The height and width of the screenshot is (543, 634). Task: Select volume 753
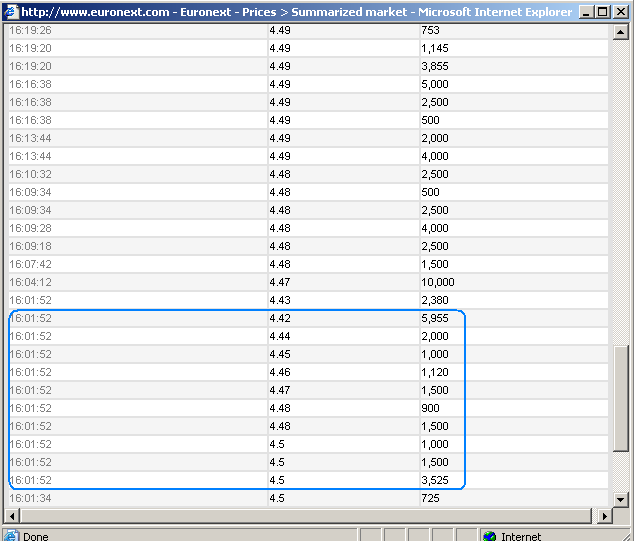(430, 30)
